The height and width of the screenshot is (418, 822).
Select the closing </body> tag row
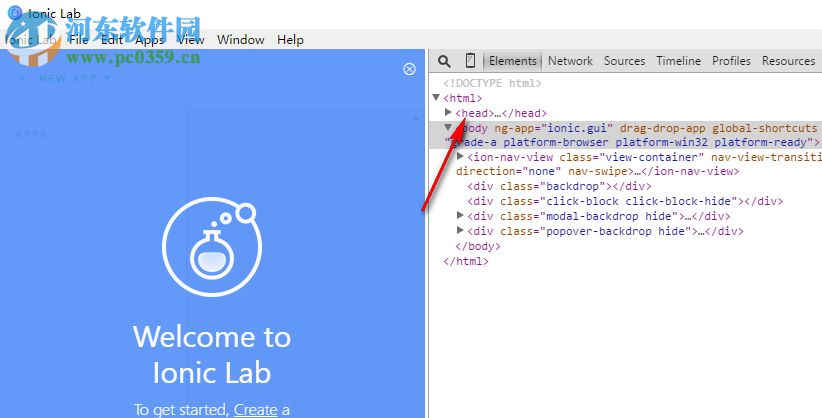click(x=478, y=246)
